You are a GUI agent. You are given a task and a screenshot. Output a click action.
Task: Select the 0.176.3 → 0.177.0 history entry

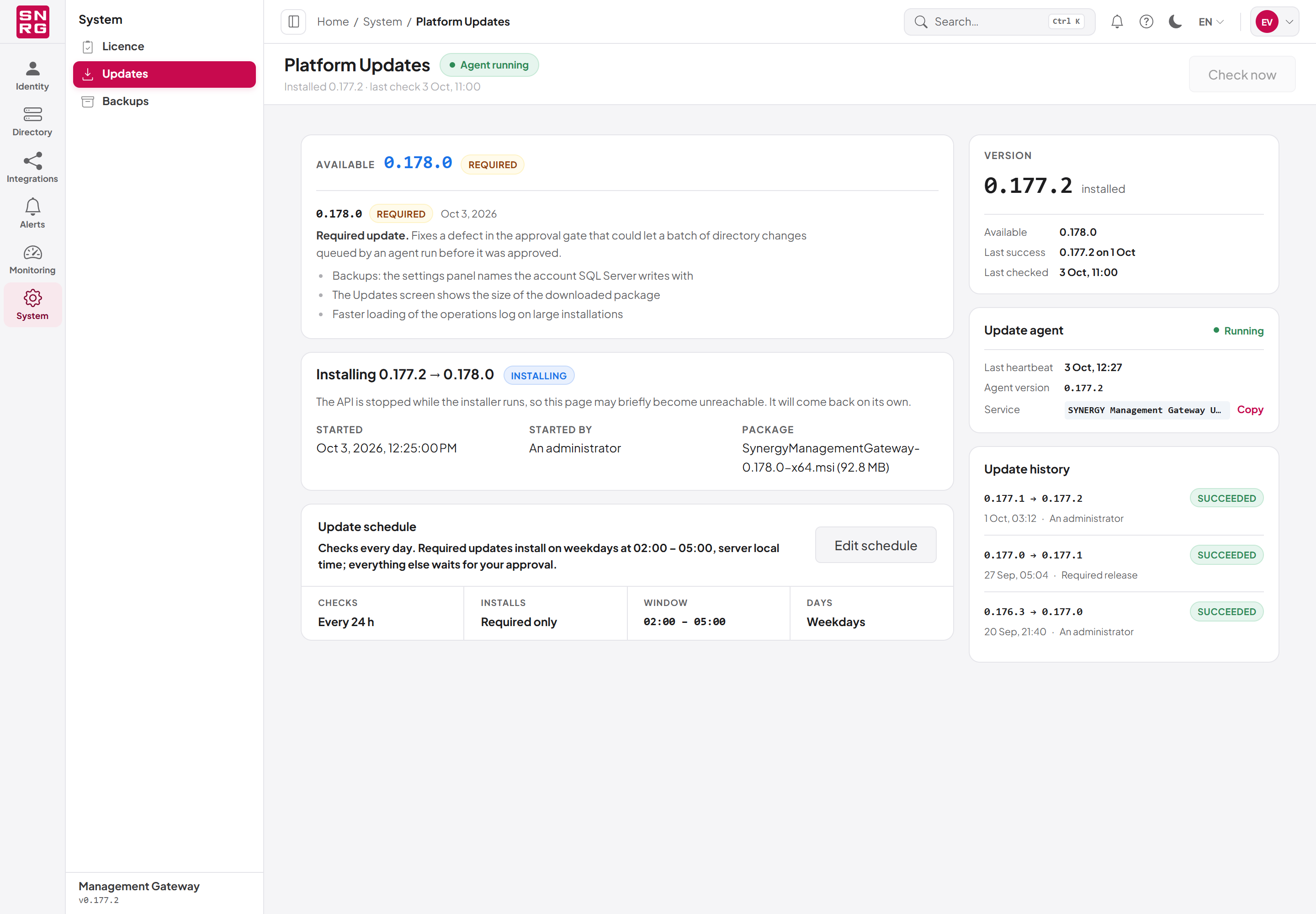coord(1123,621)
